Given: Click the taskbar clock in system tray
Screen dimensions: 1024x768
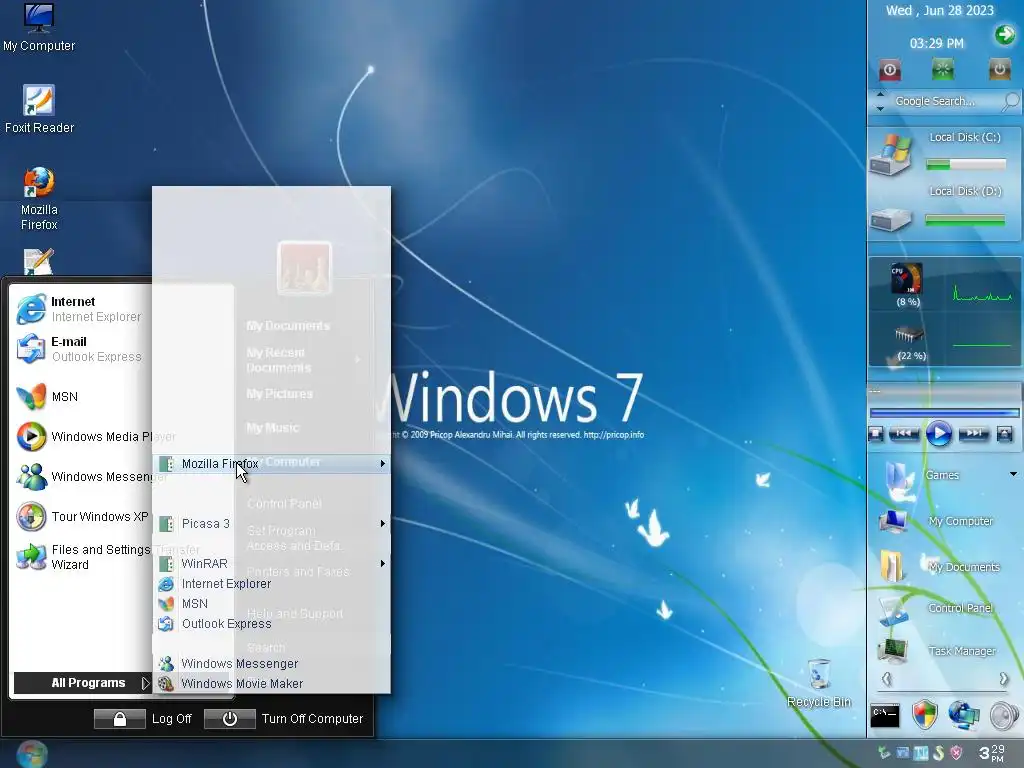Looking at the screenshot, I should click(991, 753).
